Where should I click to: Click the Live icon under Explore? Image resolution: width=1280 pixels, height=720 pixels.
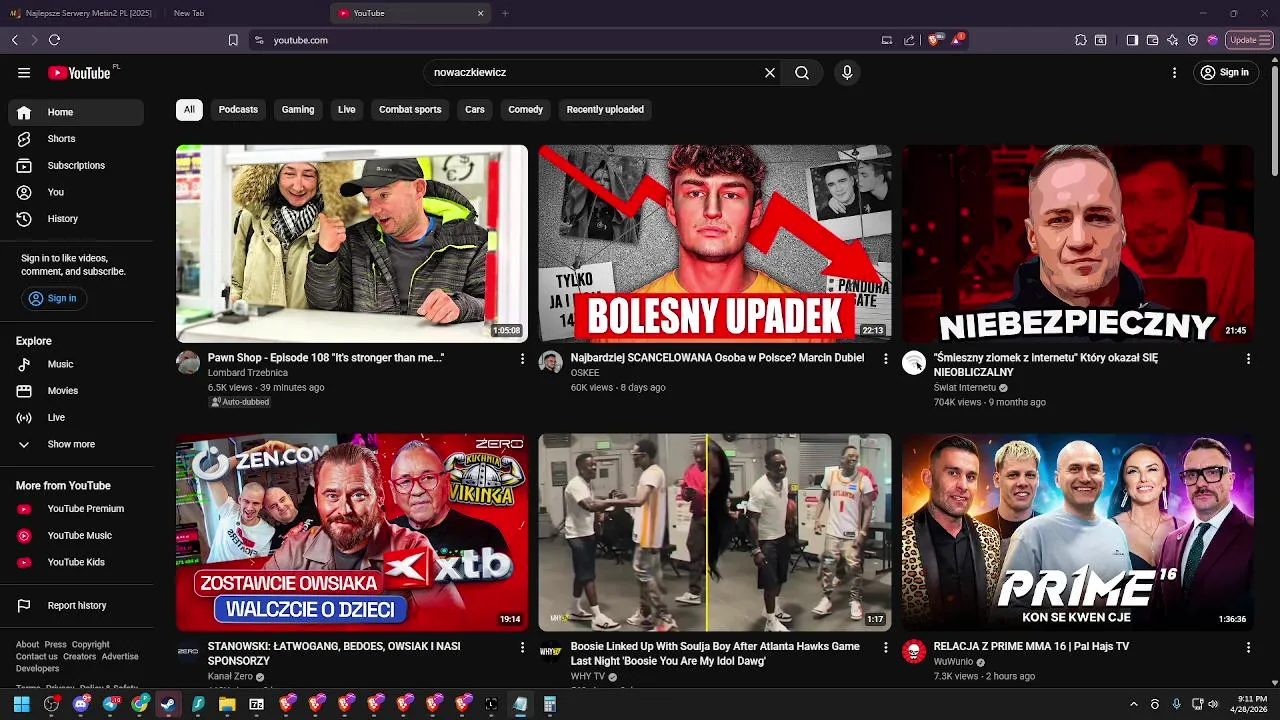(x=24, y=417)
